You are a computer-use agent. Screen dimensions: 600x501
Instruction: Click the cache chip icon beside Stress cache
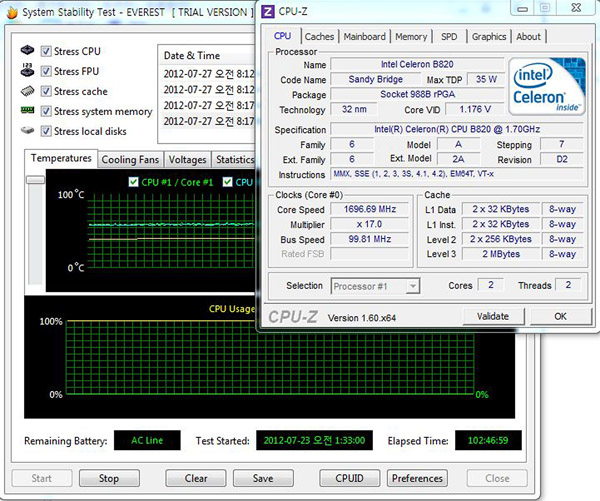pyautogui.click(x=28, y=91)
